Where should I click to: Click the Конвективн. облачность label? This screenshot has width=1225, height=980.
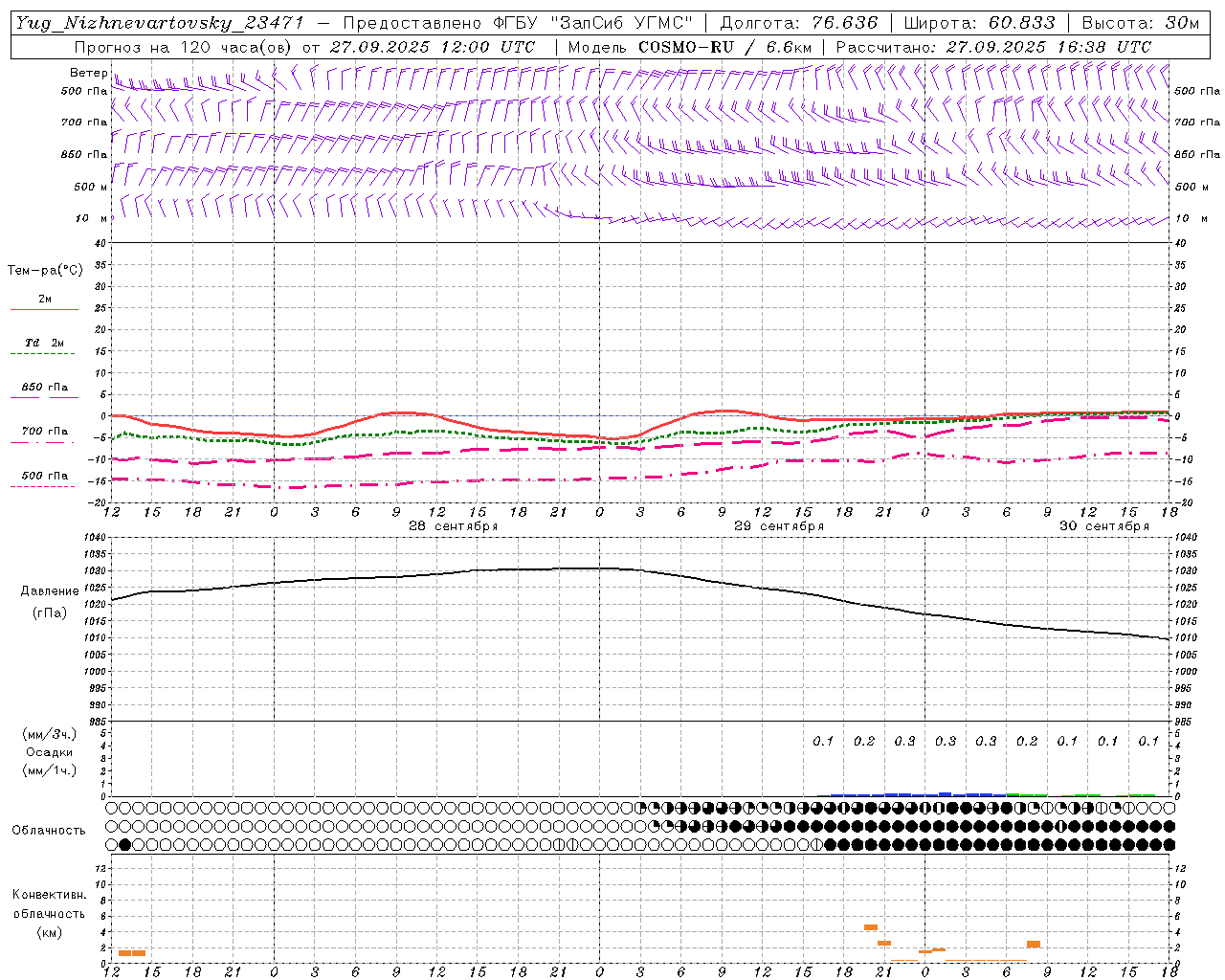point(49,913)
